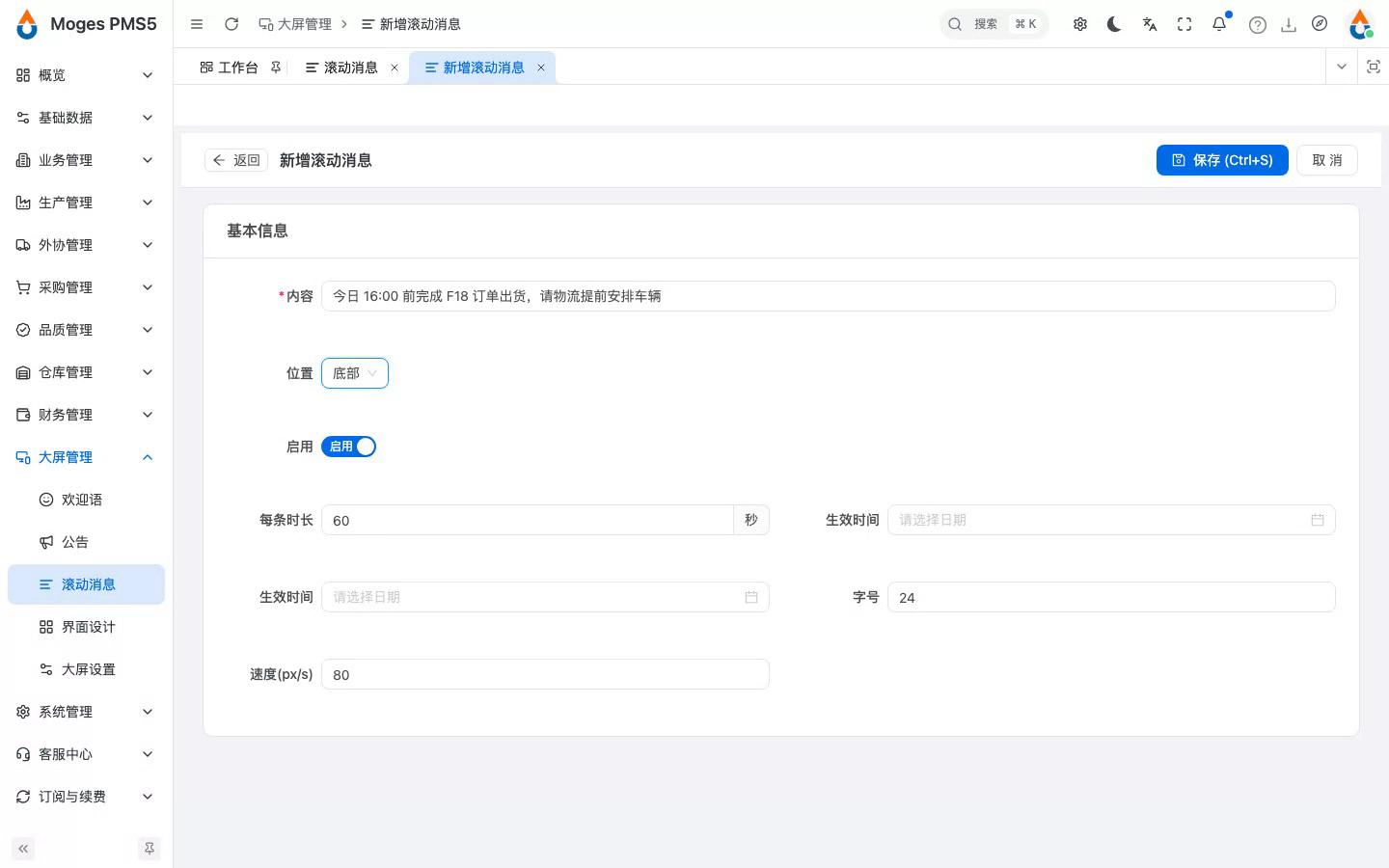The image size is (1389, 868).
Task: Go back with the 返回 button
Action: click(x=236, y=160)
